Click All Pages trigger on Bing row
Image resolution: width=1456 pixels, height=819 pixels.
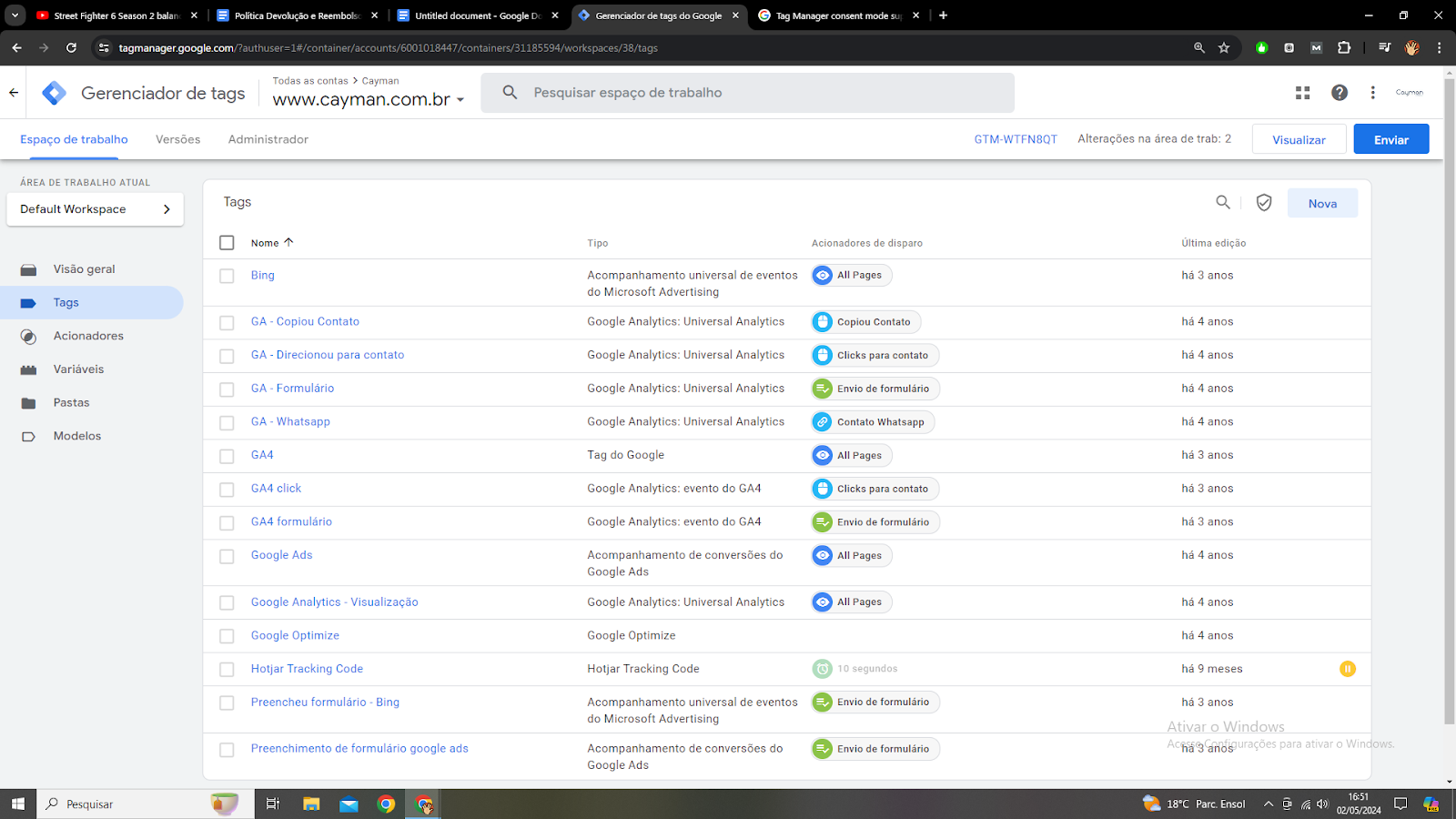click(x=852, y=276)
